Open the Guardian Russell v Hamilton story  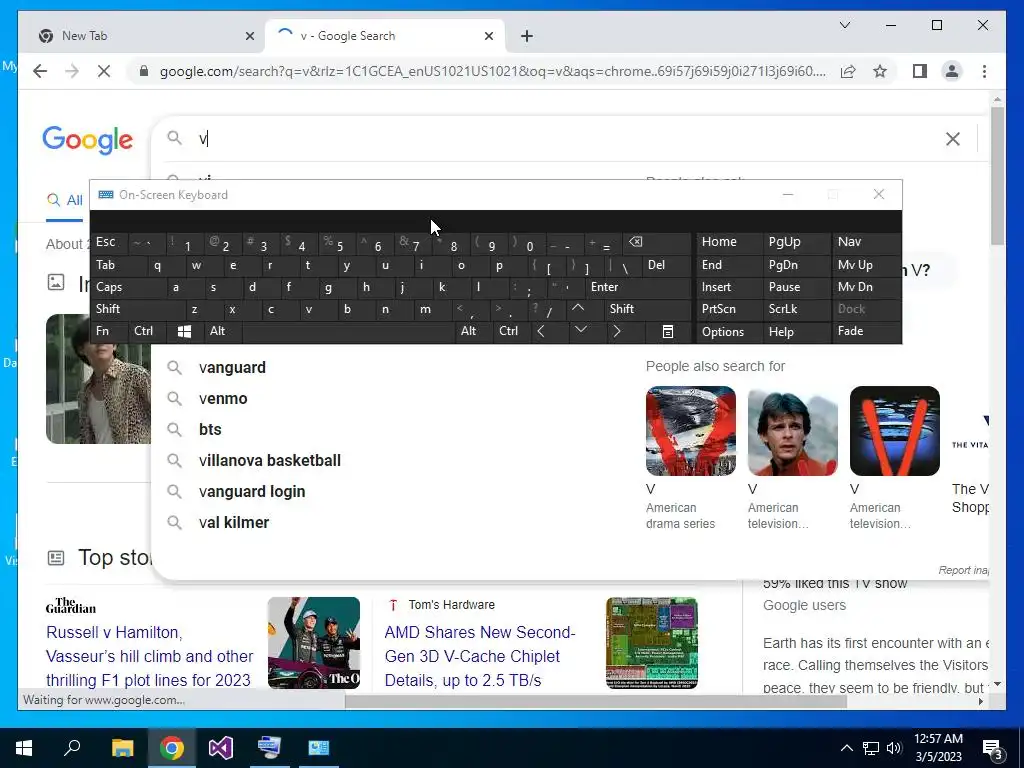[150, 656]
